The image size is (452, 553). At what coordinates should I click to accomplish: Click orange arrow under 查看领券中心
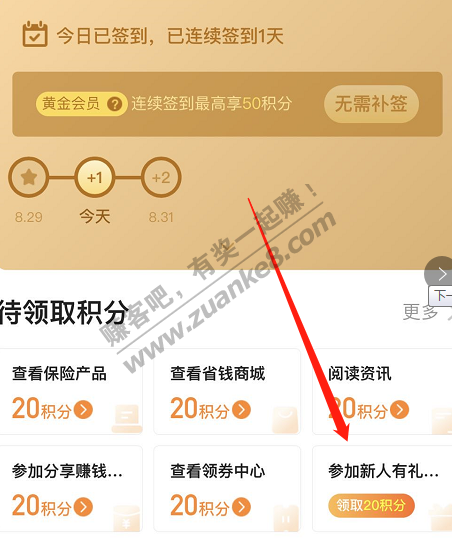click(x=242, y=506)
